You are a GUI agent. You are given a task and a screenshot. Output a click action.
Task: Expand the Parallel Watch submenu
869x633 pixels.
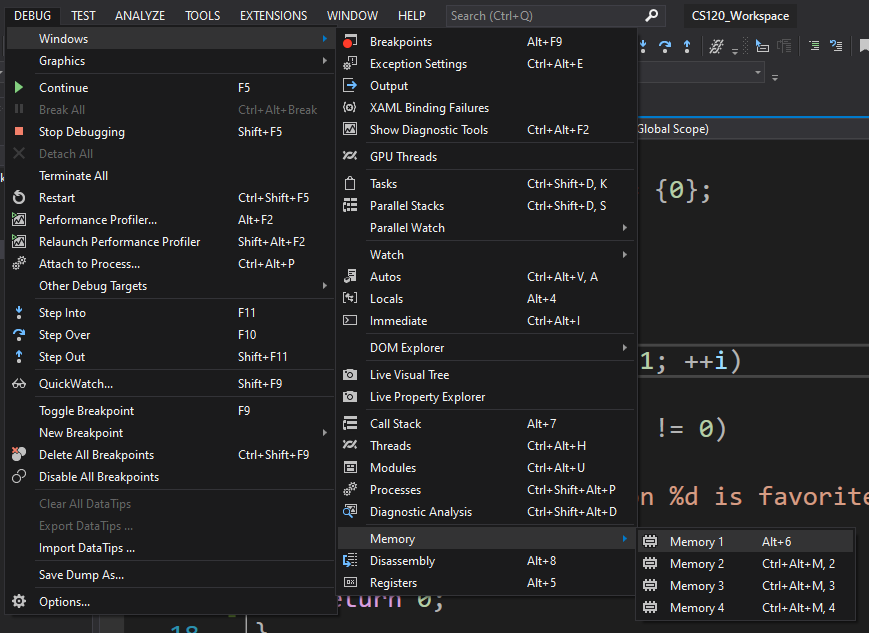point(485,228)
